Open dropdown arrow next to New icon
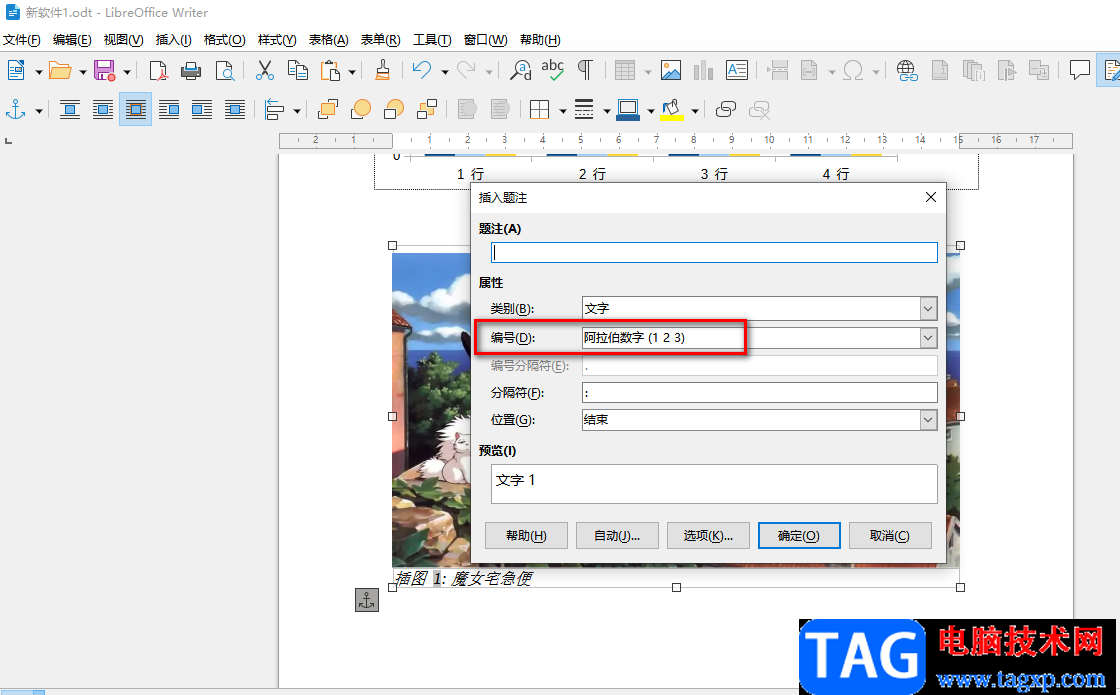 tap(39, 72)
